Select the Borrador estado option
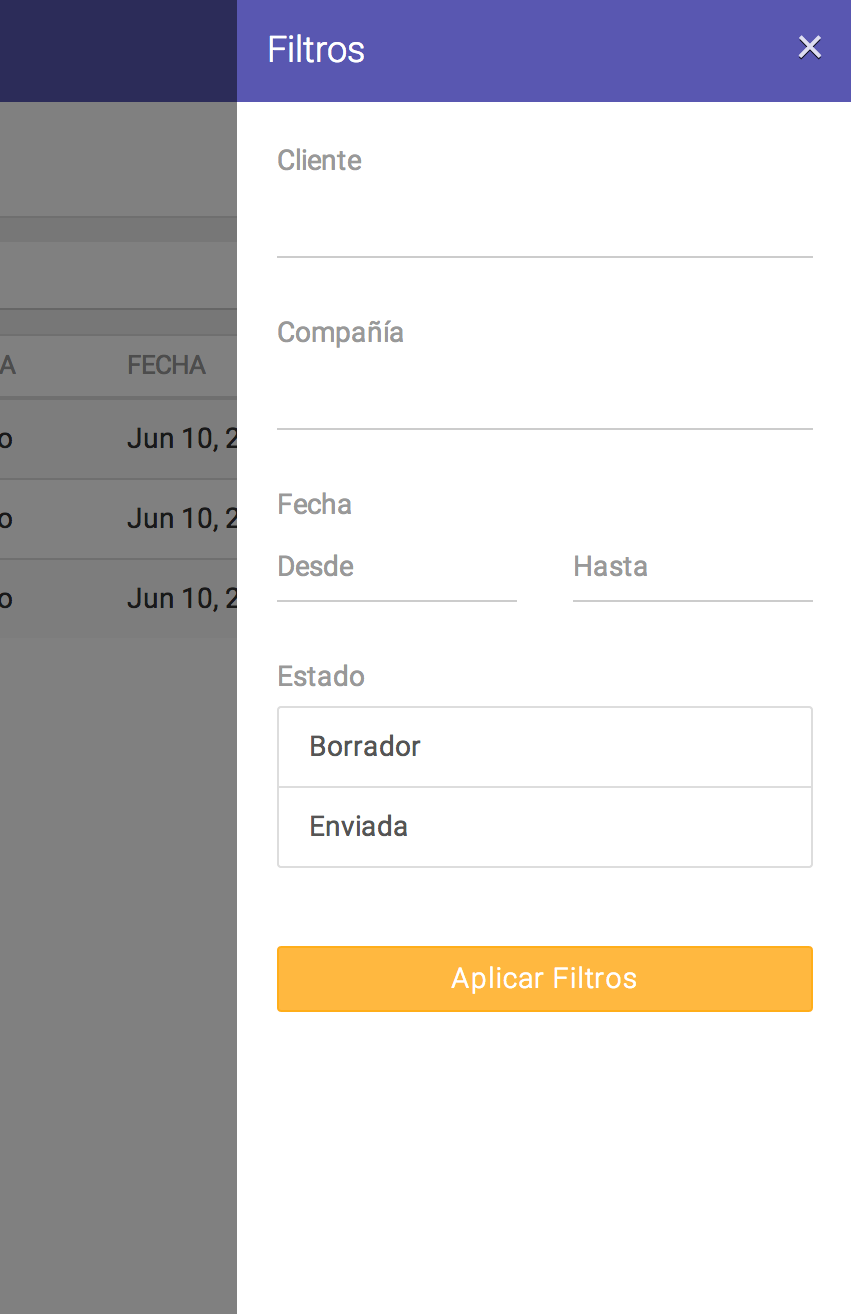 click(544, 746)
